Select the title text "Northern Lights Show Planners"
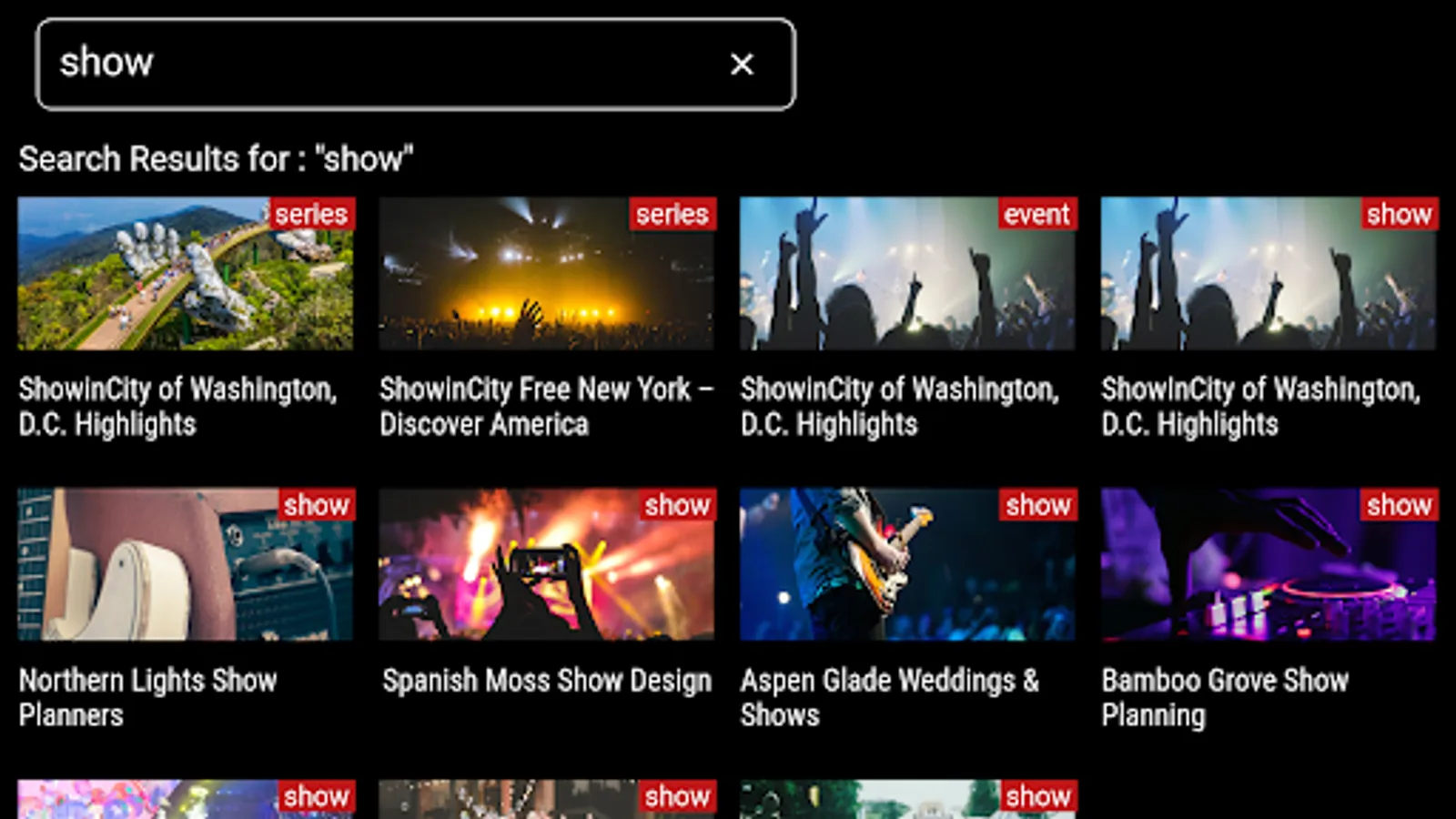Image resolution: width=1456 pixels, height=819 pixels. (148, 698)
